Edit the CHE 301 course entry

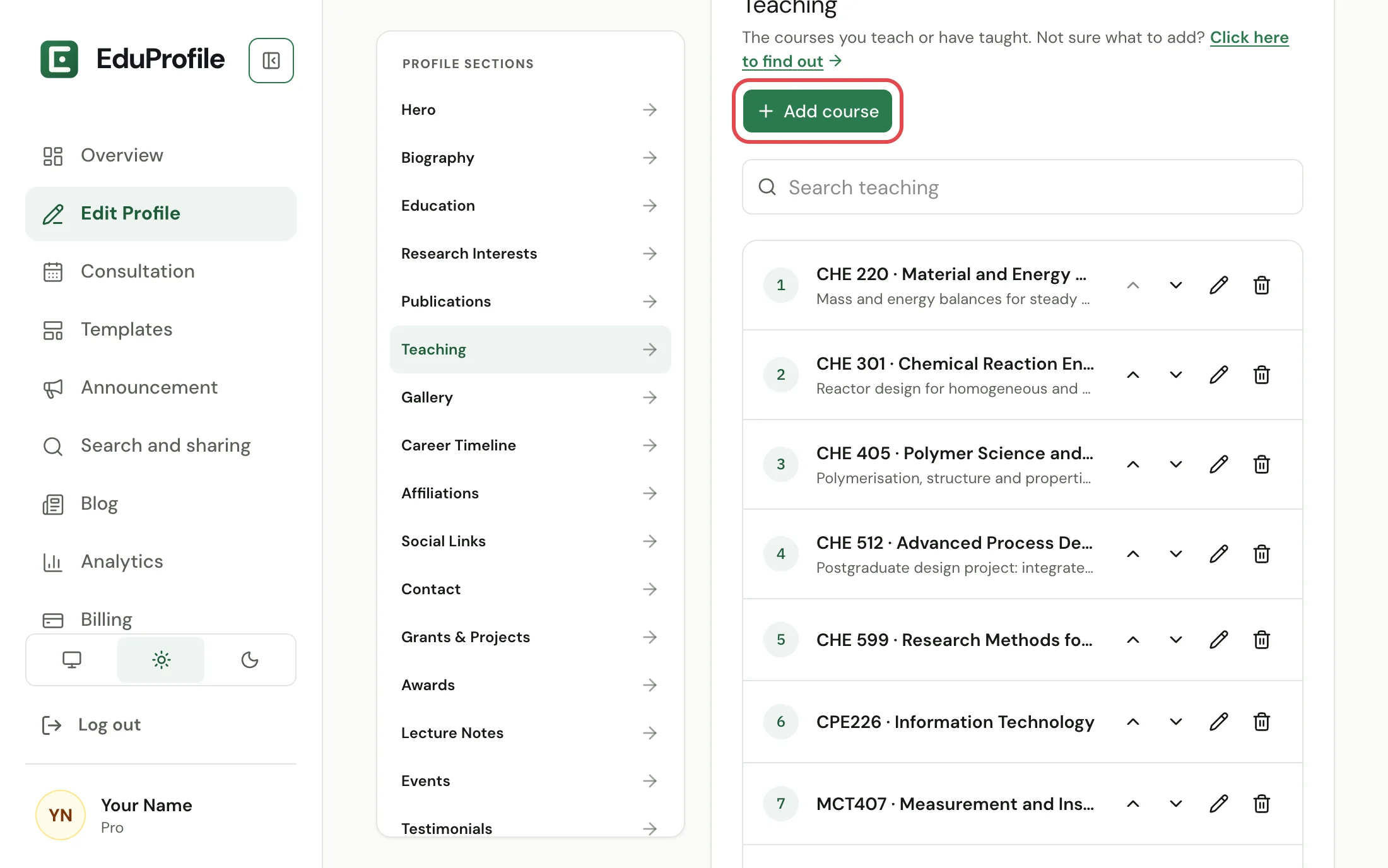coord(1219,375)
